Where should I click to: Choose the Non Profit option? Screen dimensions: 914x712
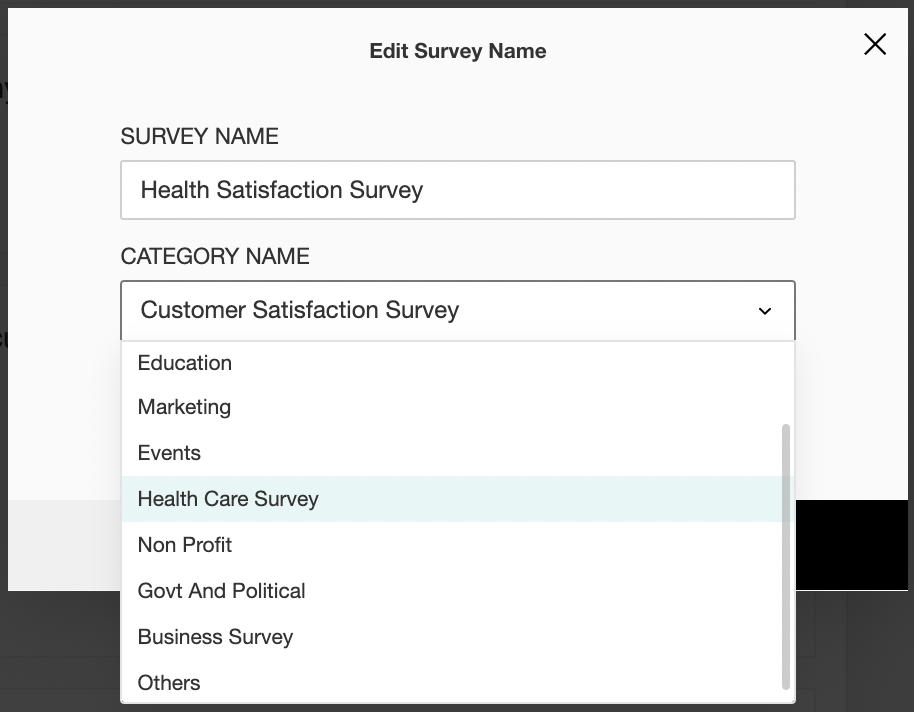click(185, 545)
